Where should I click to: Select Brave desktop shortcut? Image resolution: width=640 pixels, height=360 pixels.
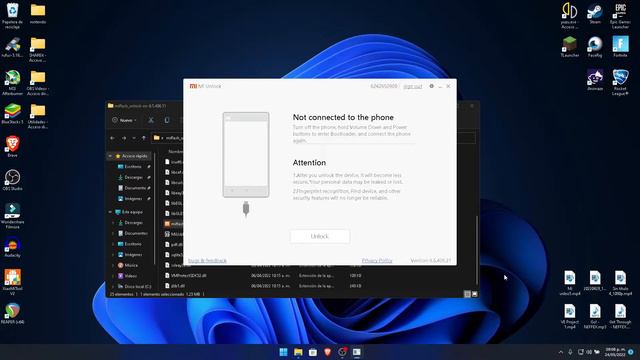pos(12,147)
